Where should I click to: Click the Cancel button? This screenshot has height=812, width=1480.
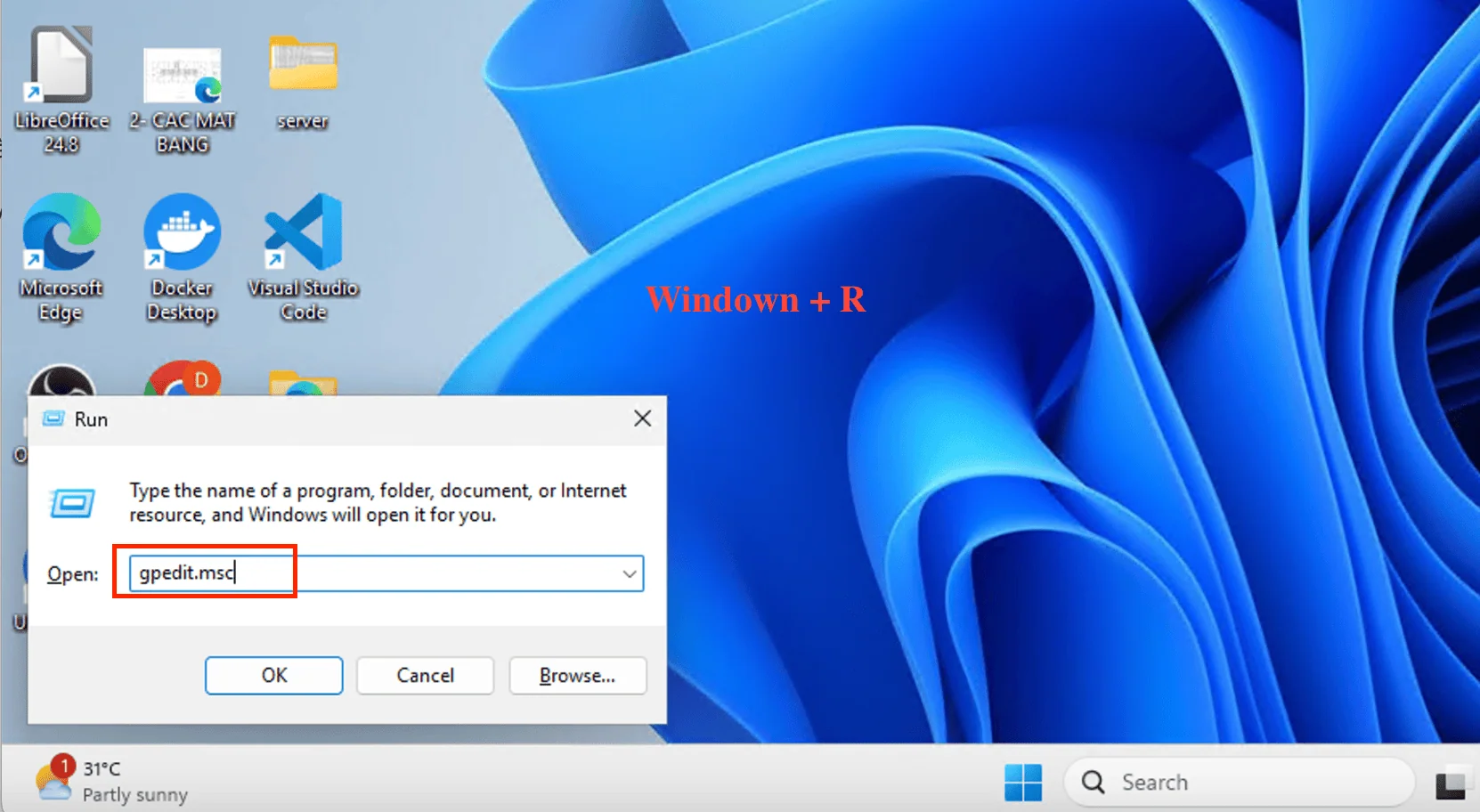point(425,675)
